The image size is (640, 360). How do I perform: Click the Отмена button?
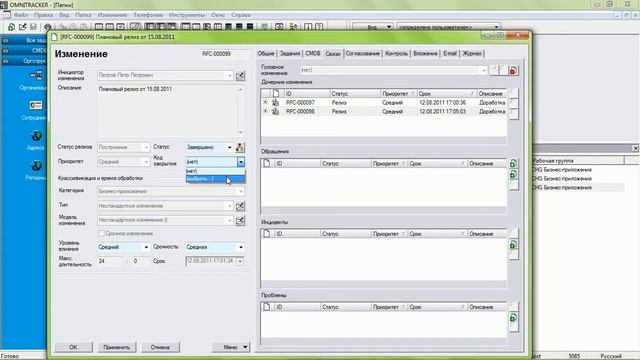160,347
